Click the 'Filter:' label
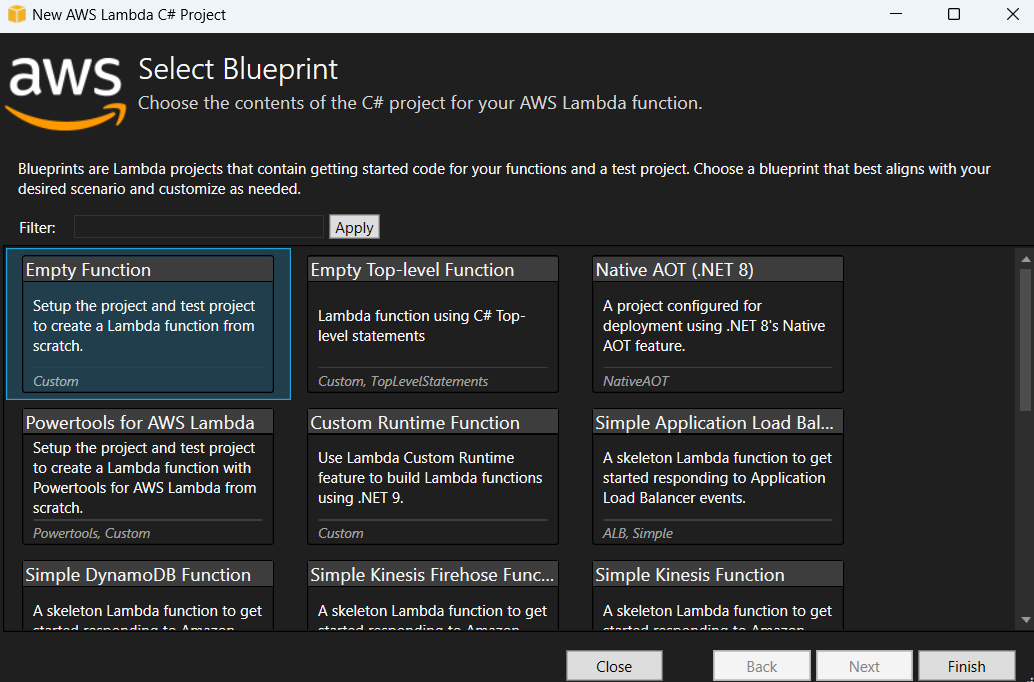The image size is (1034, 682). click(38, 228)
